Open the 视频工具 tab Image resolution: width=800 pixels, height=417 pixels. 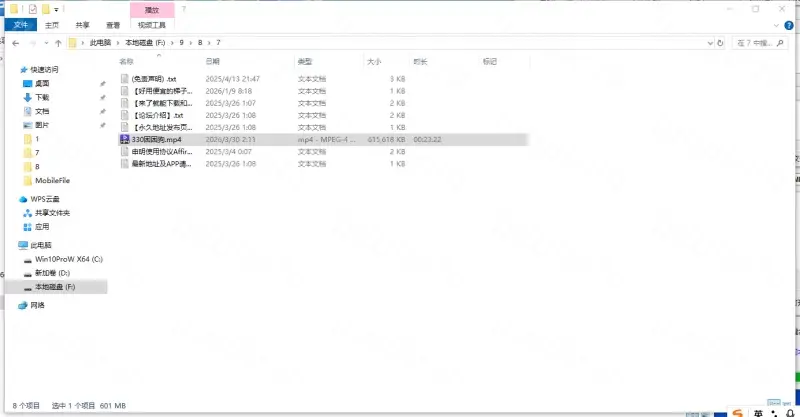click(153, 25)
